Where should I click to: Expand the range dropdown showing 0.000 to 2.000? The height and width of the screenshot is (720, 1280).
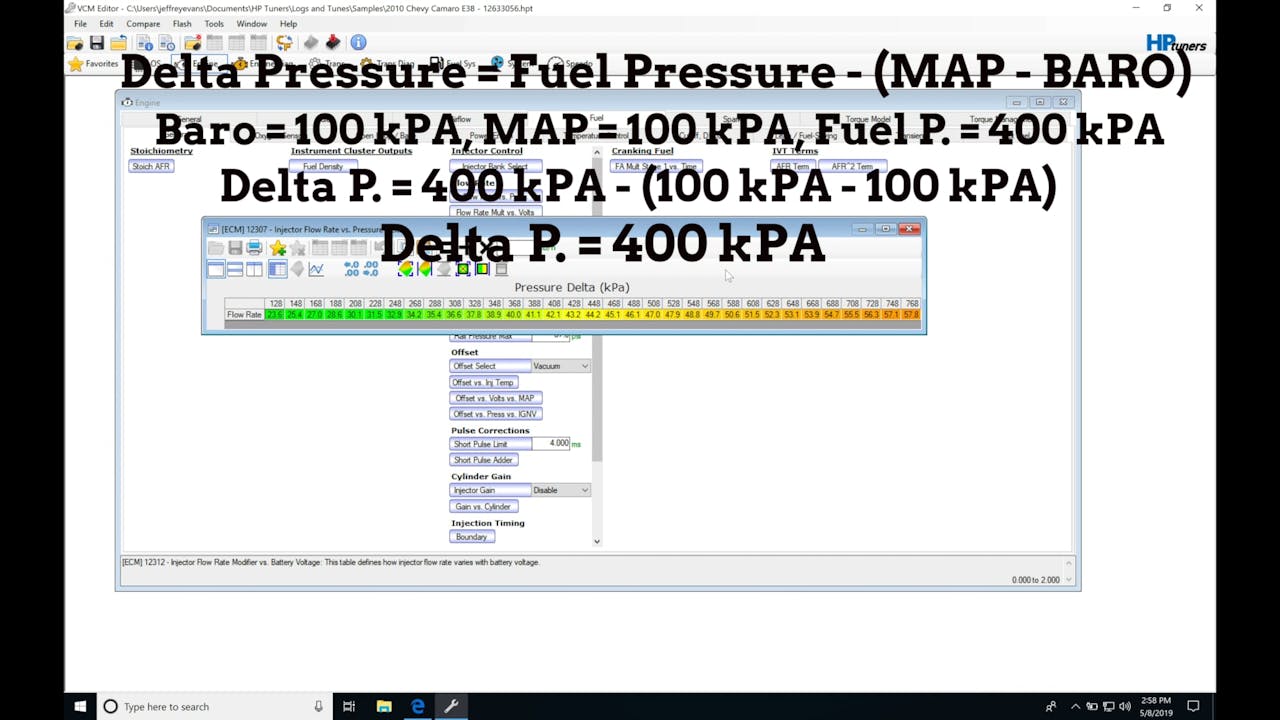[1069, 580]
